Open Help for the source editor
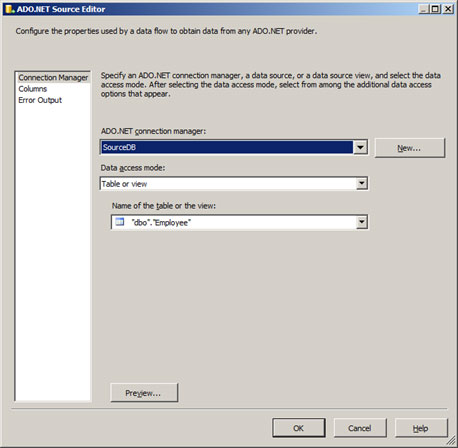Viewport: 458px width, 448px height. [x=421, y=428]
